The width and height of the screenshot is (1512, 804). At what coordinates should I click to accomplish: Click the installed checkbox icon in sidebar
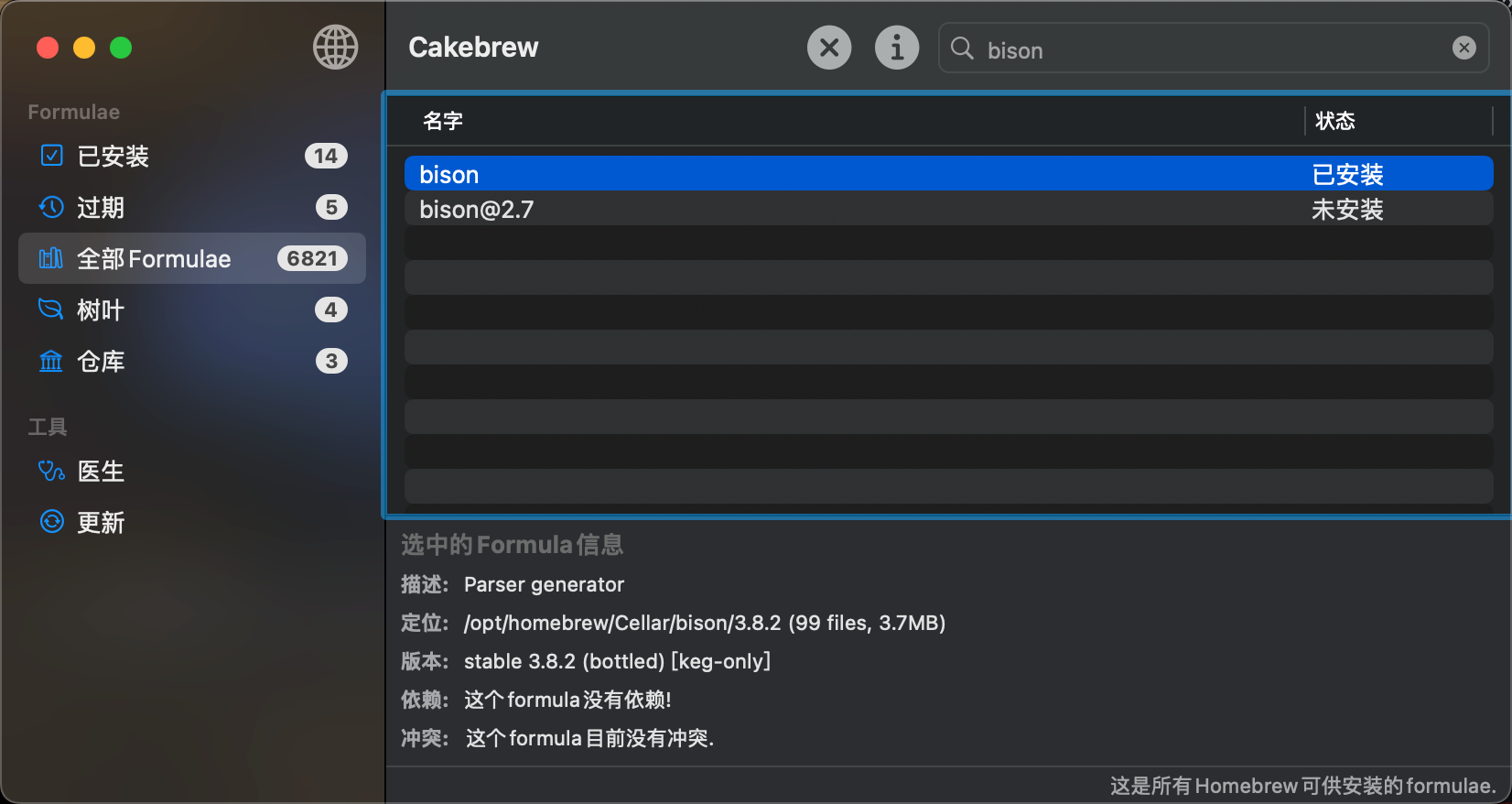point(52,155)
